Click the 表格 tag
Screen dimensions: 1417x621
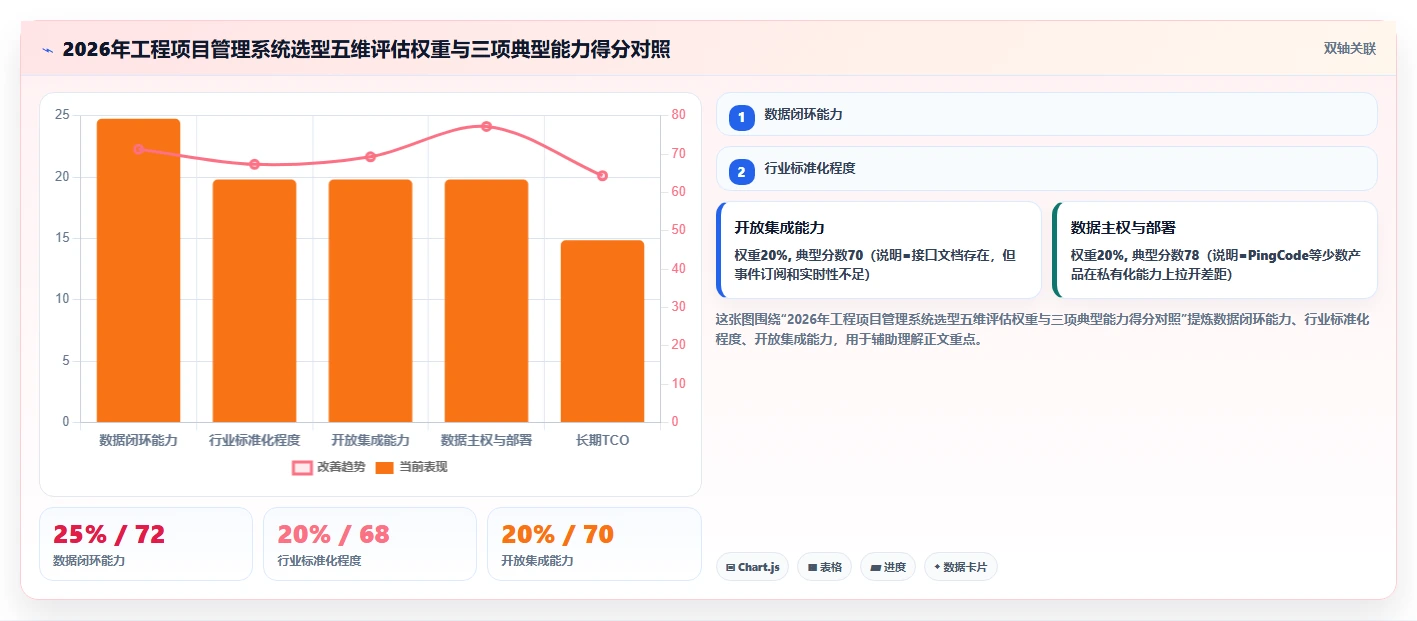pyautogui.click(x=824, y=567)
